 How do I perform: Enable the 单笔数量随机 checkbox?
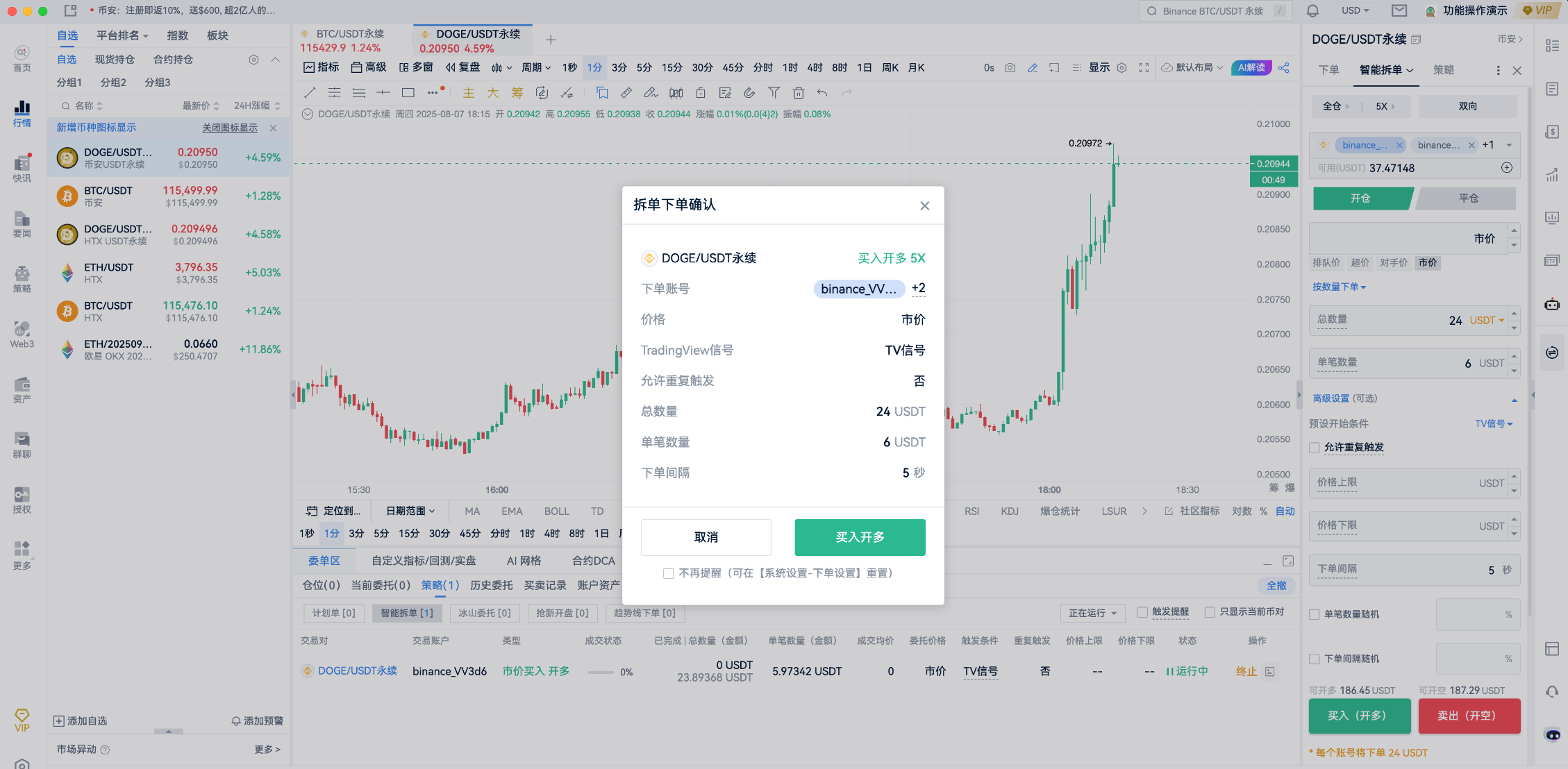(x=1314, y=614)
